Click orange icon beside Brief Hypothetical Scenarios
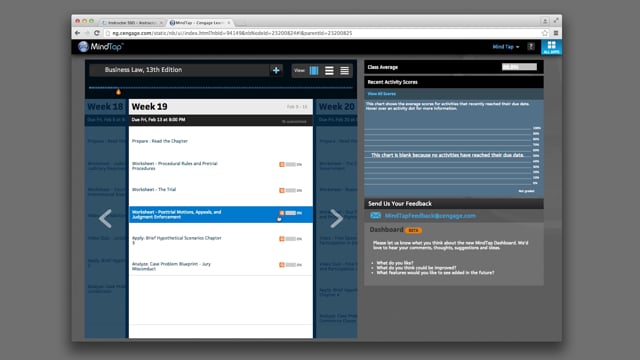 282,239
